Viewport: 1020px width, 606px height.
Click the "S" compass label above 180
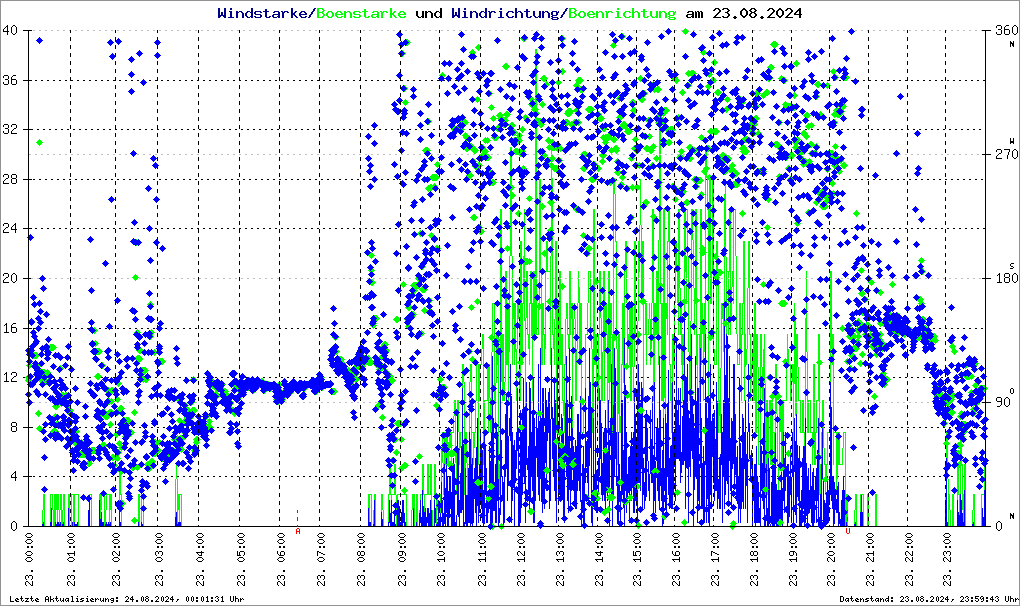click(1012, 265)
